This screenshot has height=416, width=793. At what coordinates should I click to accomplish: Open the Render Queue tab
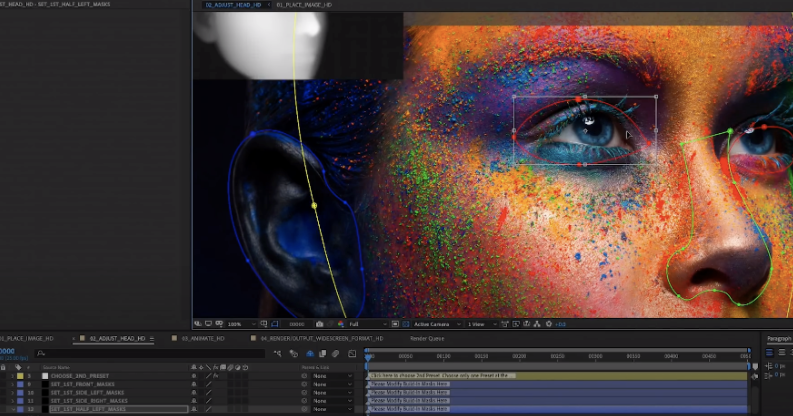pos(426,339)
